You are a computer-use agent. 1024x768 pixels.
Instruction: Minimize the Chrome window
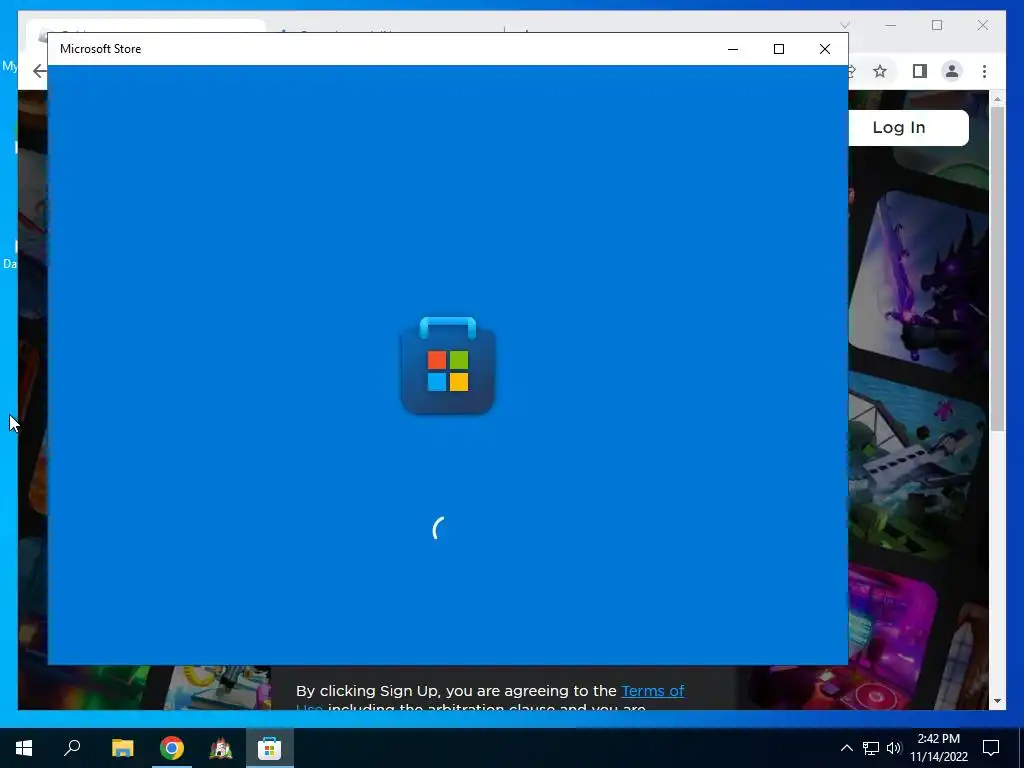click(891, 25)
